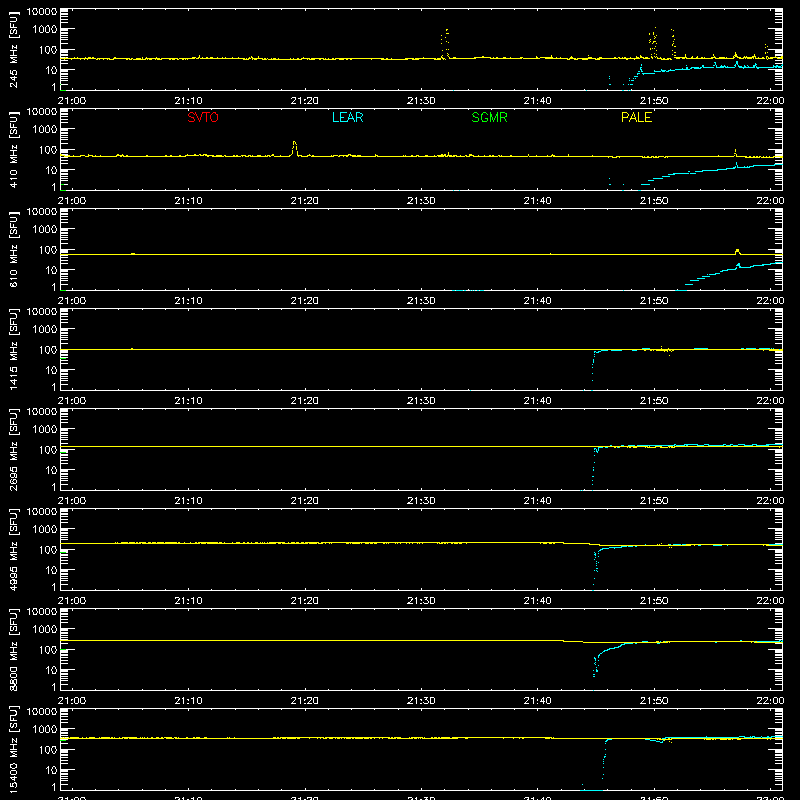This screenshot has width=800, height=800.
Task: Click the 10 y-axis label of the 1415 MHz plot
Action: click(51, 370)
